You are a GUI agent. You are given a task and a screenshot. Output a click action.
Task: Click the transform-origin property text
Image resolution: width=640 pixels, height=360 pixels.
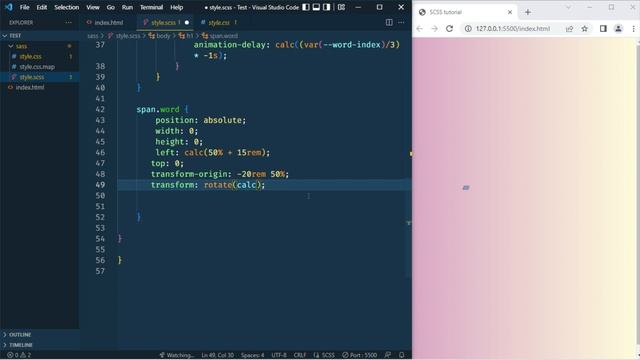click(x=189, y=174)
